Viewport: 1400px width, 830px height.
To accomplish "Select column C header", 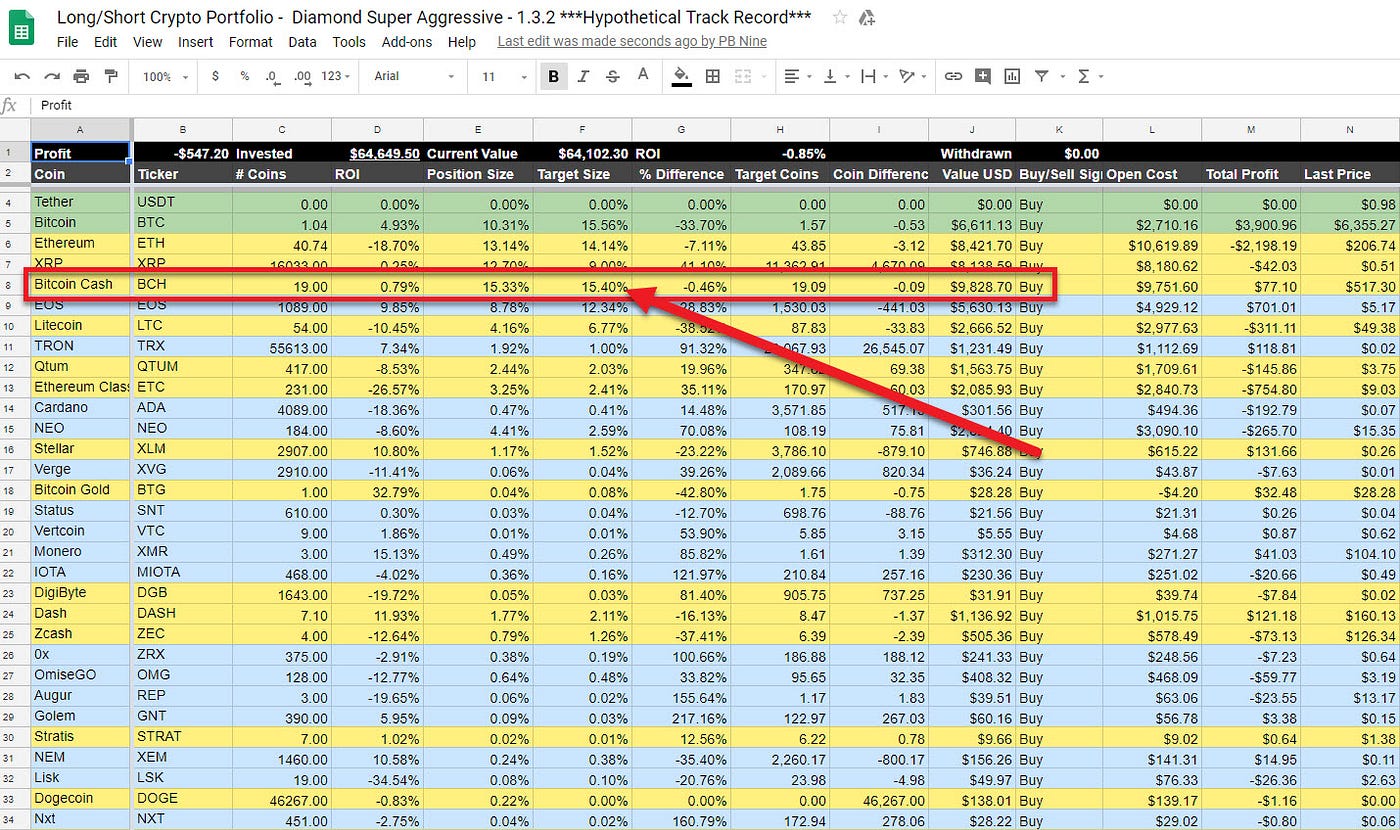I will [x=282, y=130].
